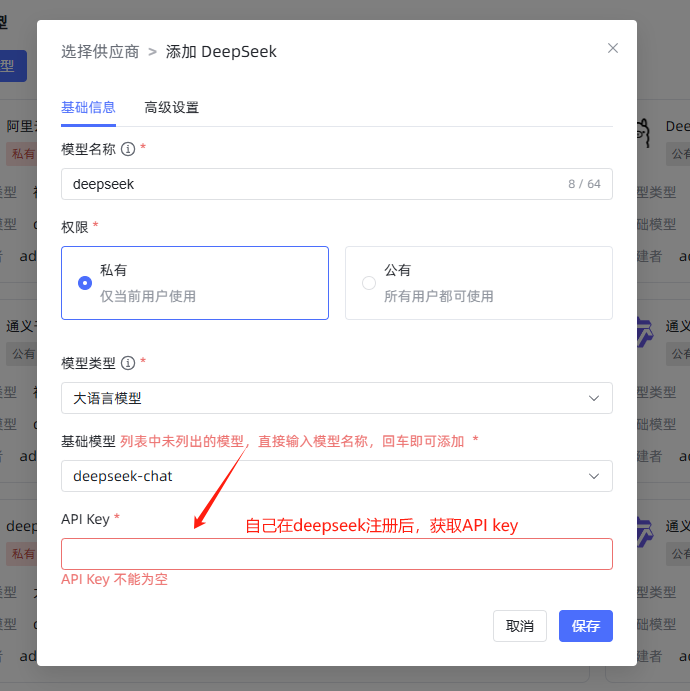The width and height of the screenshot is (690, 691).
Task: Click the API Key field label
Action: [85, 519]
